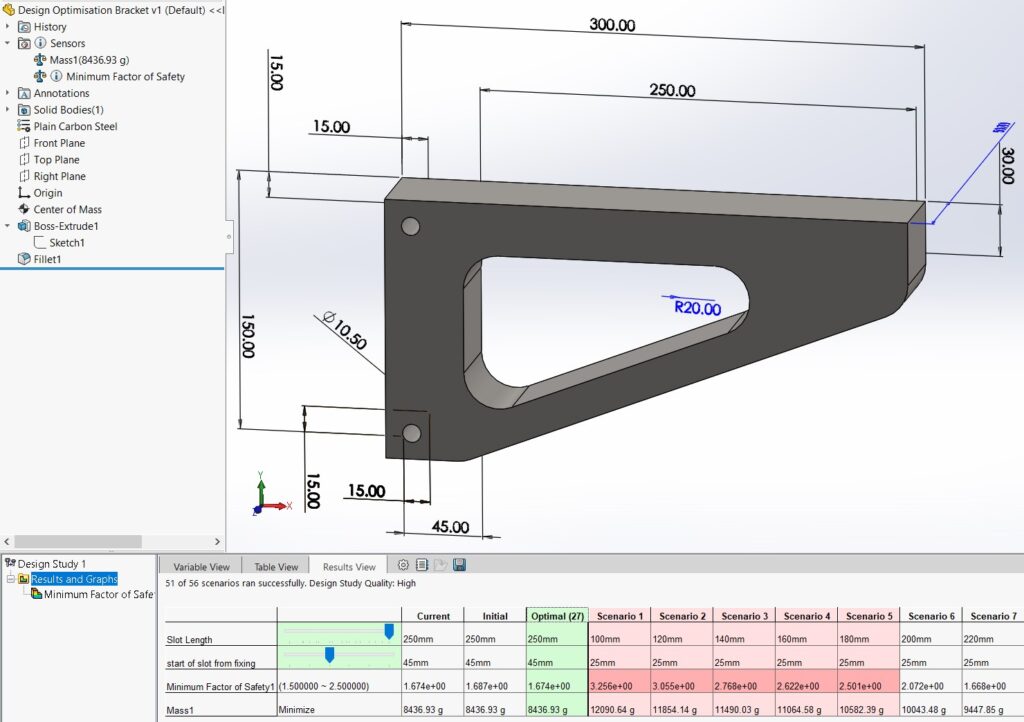Viewport: 1024px width, 722px height.
Task: Select the Plain Carbon Steel material
Action: coord(75,126)
